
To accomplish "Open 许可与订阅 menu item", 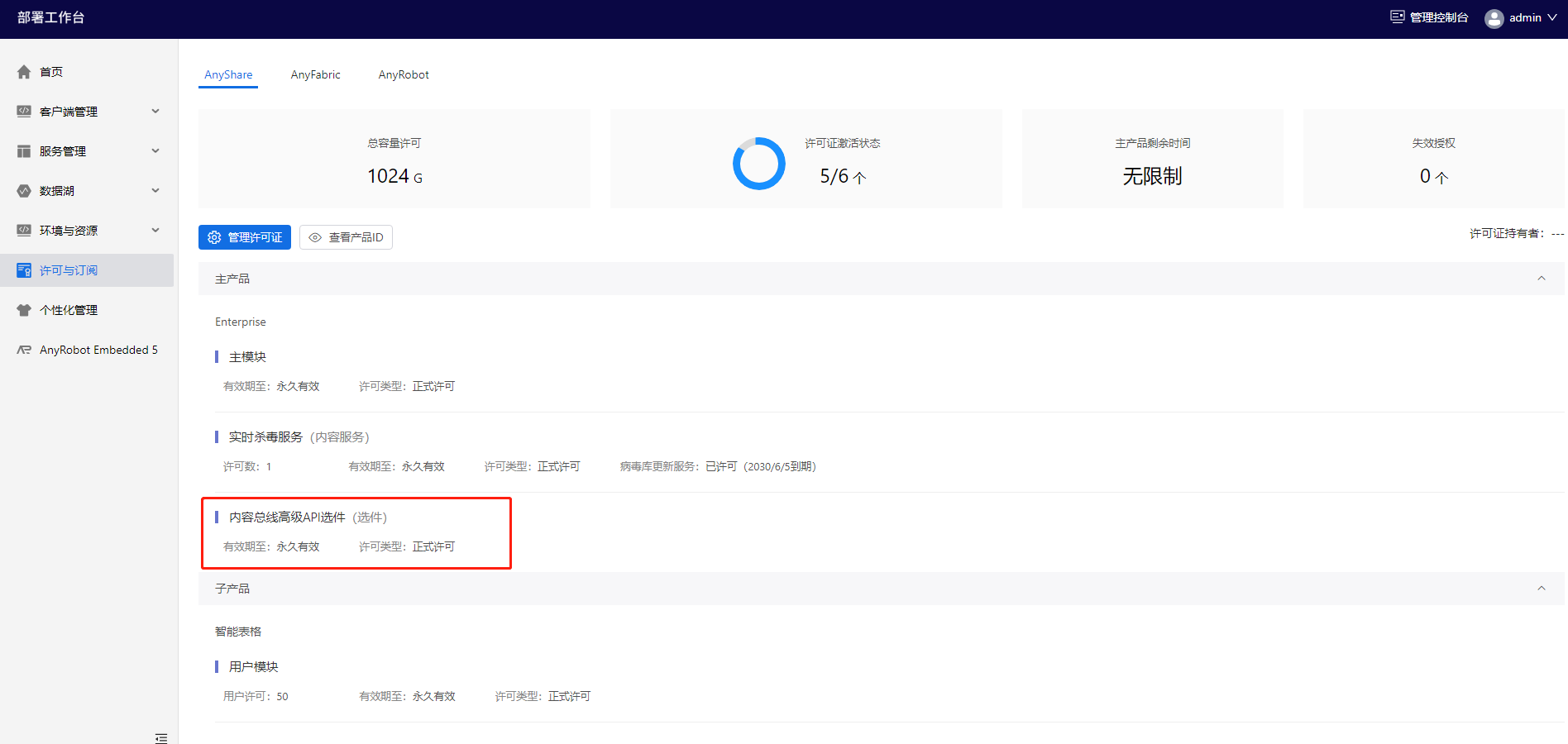I will click(87, 270).
